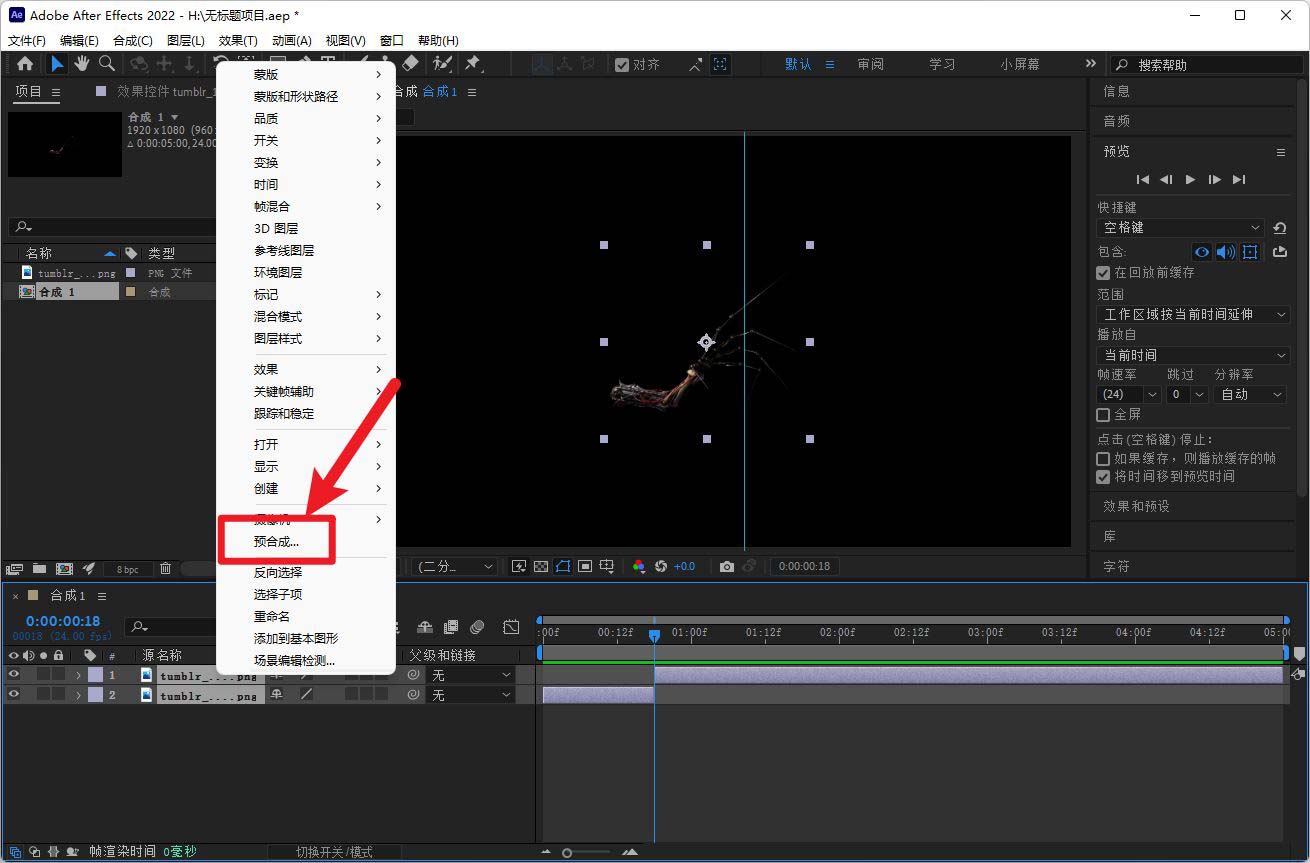Open grid and guide options icon
This screenshot has width=1310, height=863.
click(607, 566)
